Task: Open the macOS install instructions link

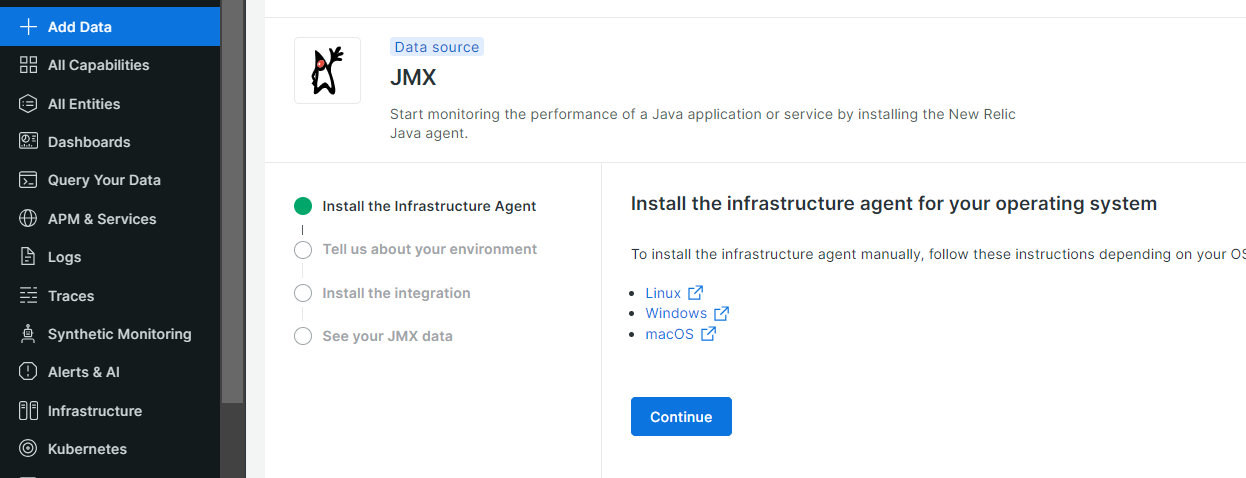Action: pos(669,334)
